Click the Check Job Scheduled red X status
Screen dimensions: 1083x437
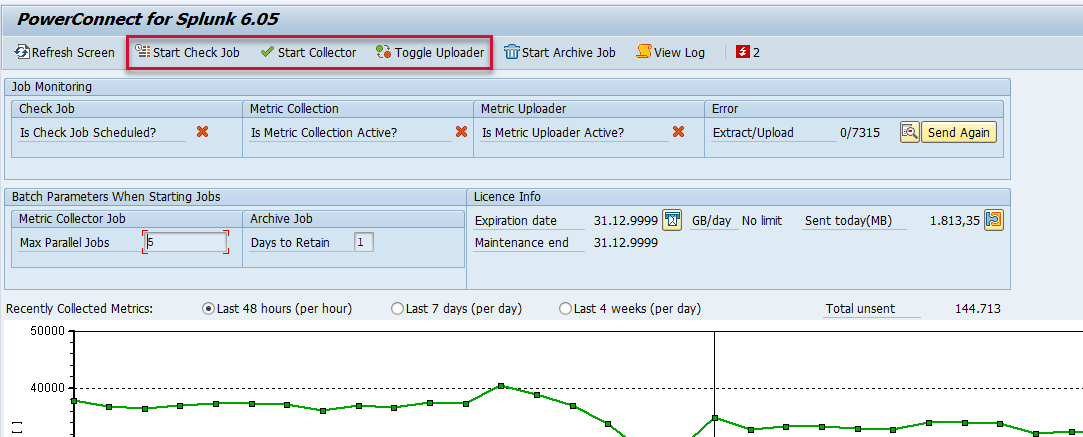coord(202,132)
